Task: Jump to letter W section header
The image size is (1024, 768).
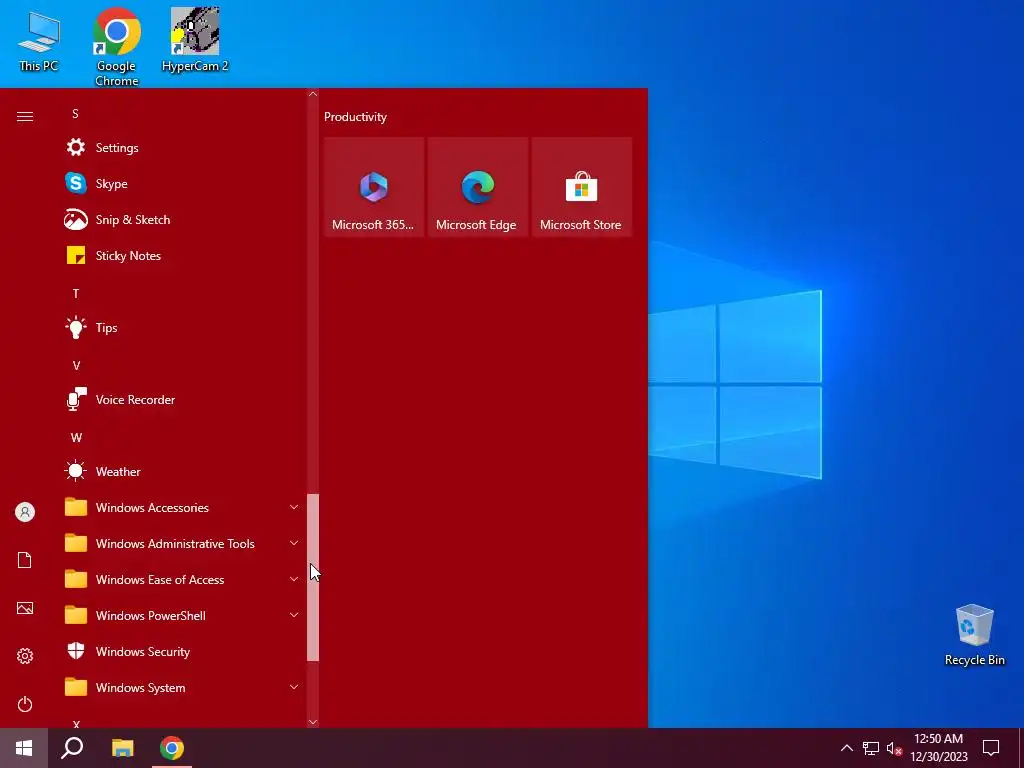Action: pos(76,437)
